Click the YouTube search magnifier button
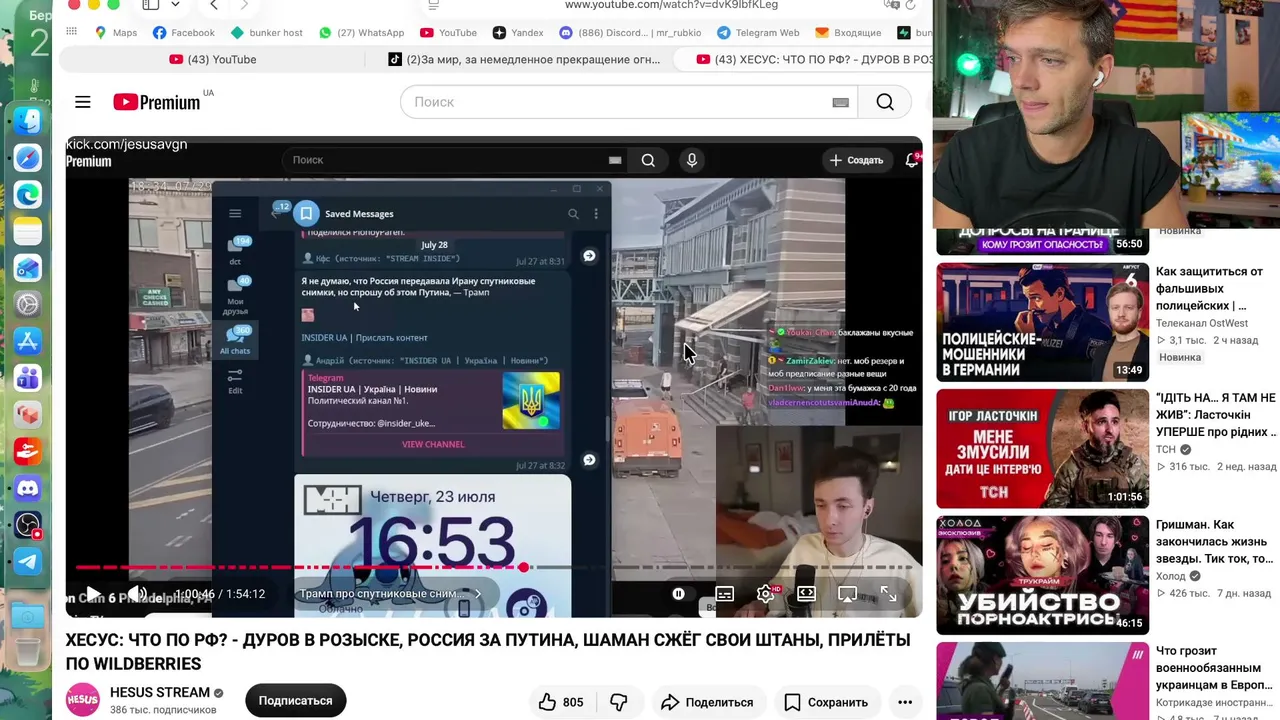 (885, 102)
